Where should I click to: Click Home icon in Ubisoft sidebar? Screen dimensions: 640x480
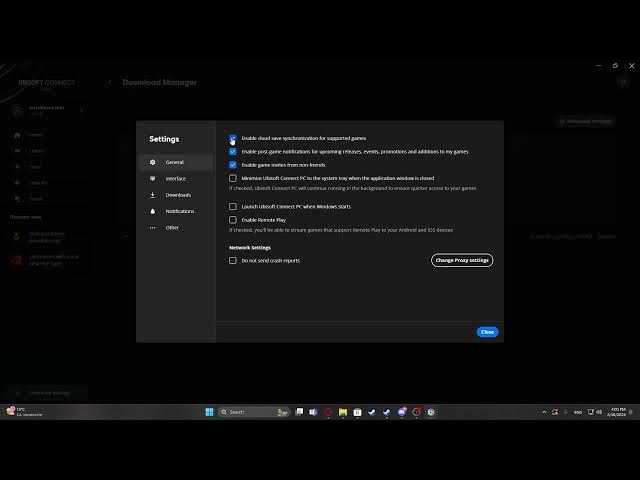[17, 135]
